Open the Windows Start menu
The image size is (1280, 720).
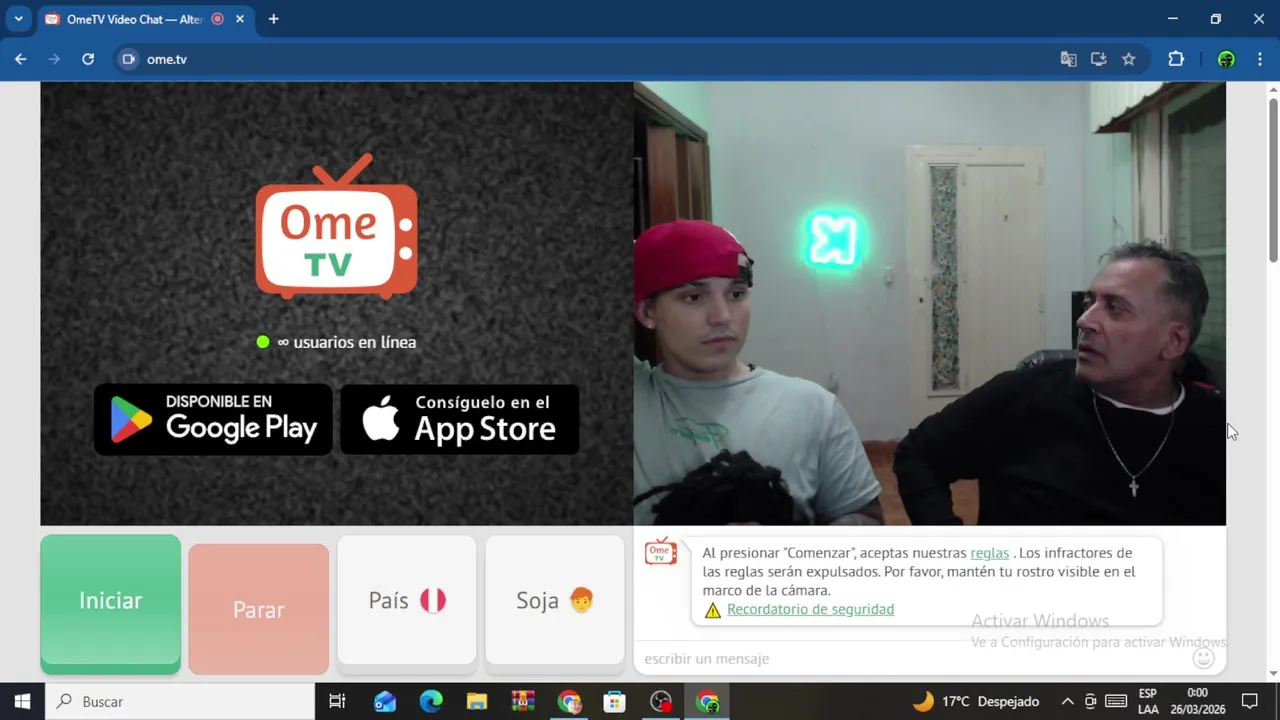(22, 701)
